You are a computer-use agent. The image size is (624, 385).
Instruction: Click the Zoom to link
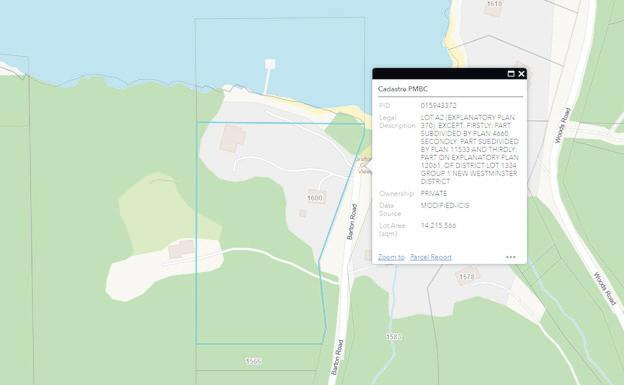(x=391, y=257)
